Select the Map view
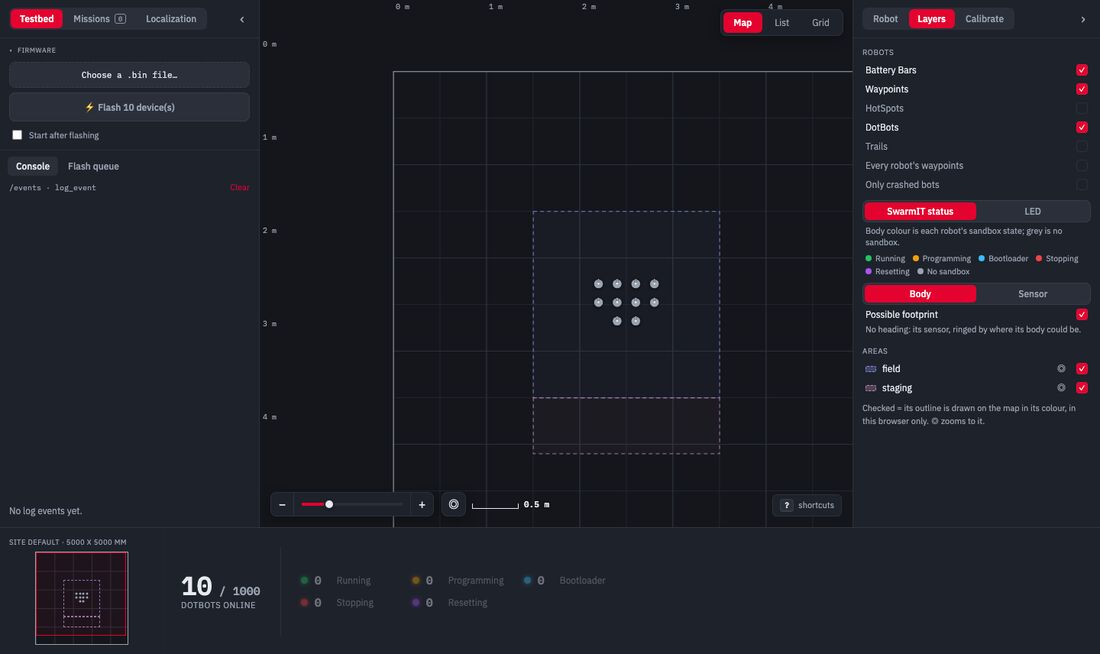 point(742,22)
